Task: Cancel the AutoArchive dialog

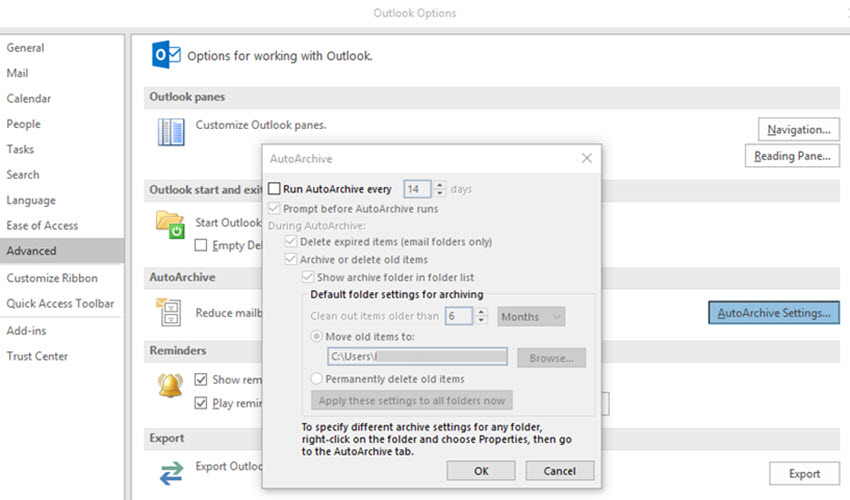Action: coord(559,471)
